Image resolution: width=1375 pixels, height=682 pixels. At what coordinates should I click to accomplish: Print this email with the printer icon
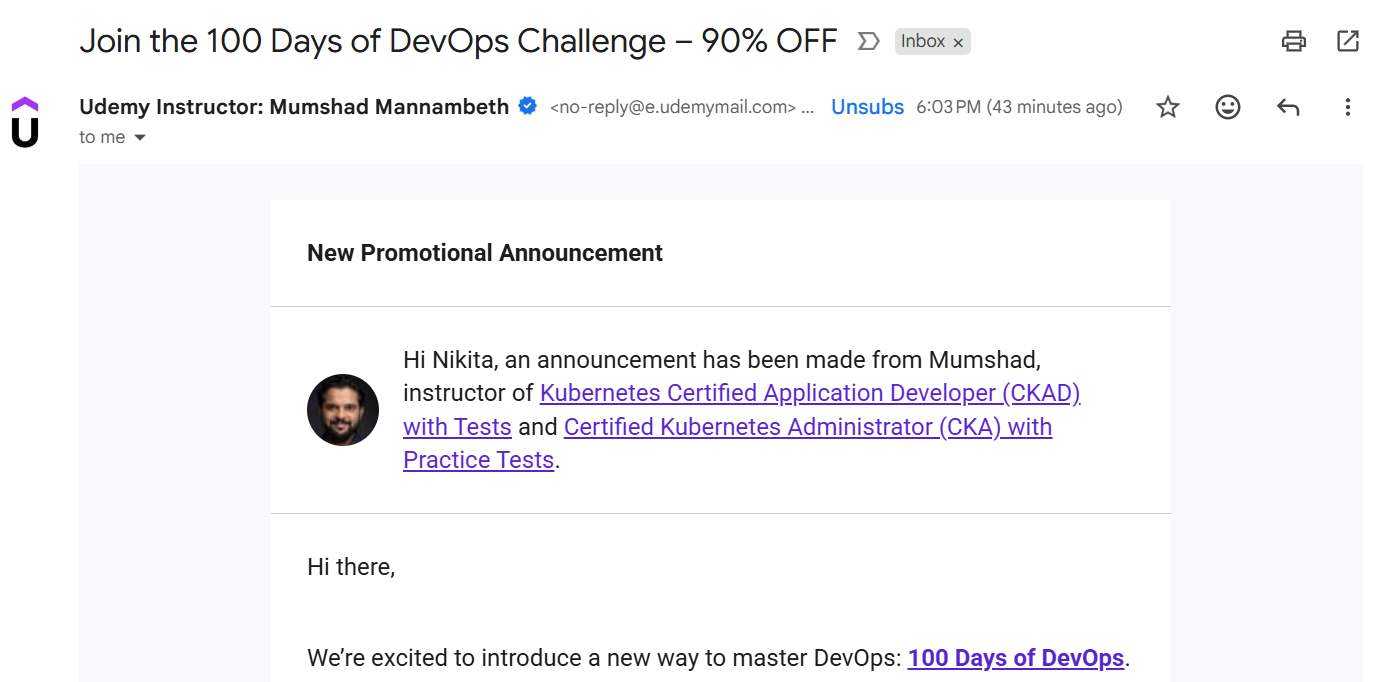coord(1294,41)
